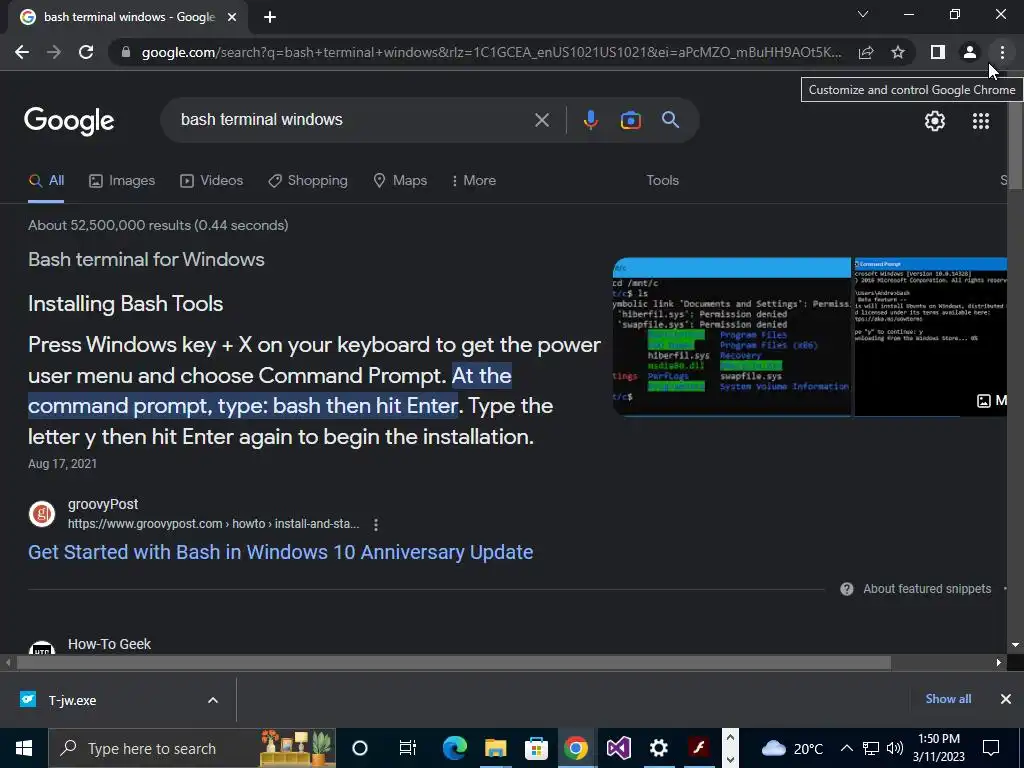Open Task View on taskbar
The height and width of the screenshot is (768, 1024).
[408, 748]
